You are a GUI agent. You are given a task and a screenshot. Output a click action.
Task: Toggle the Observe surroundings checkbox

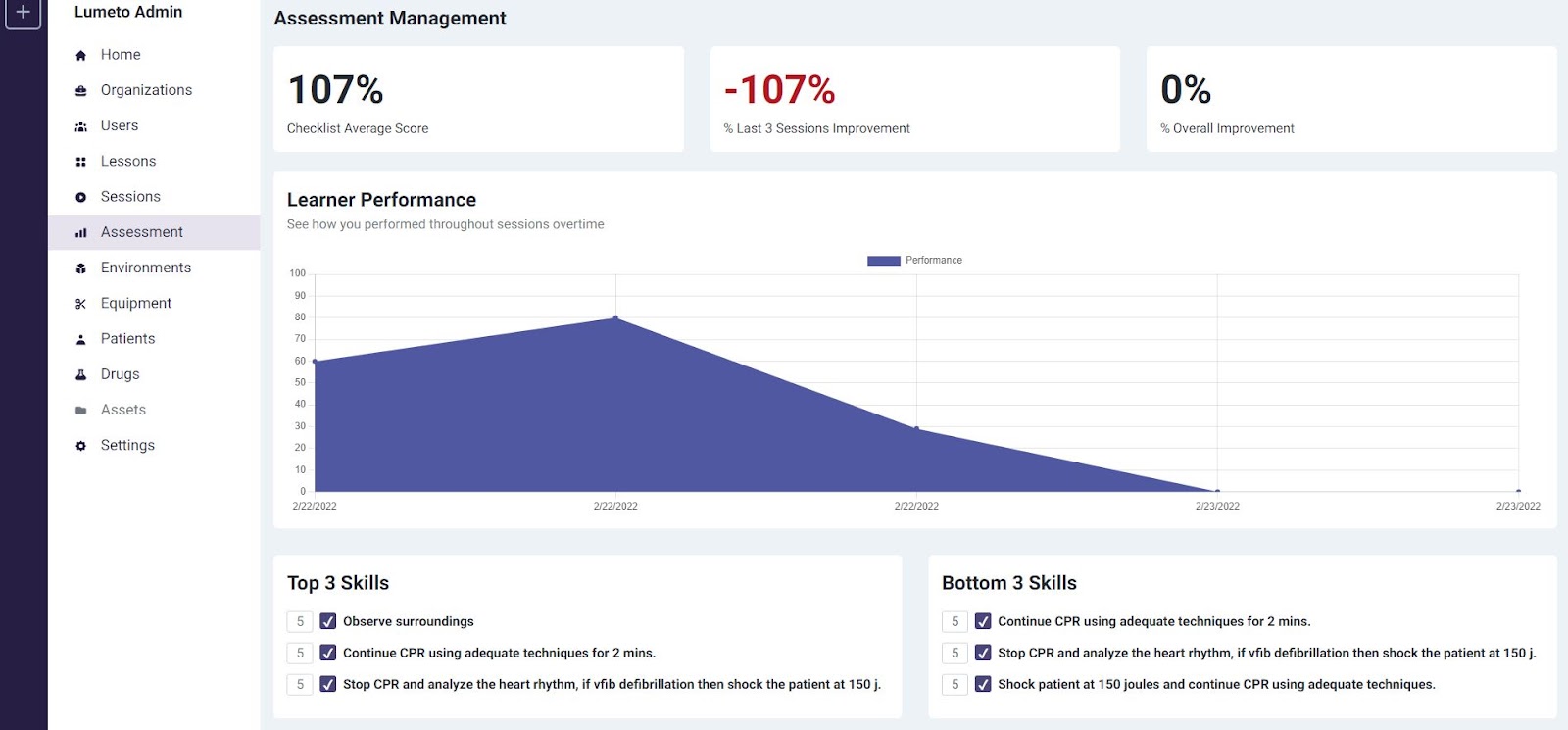[328, 621]
